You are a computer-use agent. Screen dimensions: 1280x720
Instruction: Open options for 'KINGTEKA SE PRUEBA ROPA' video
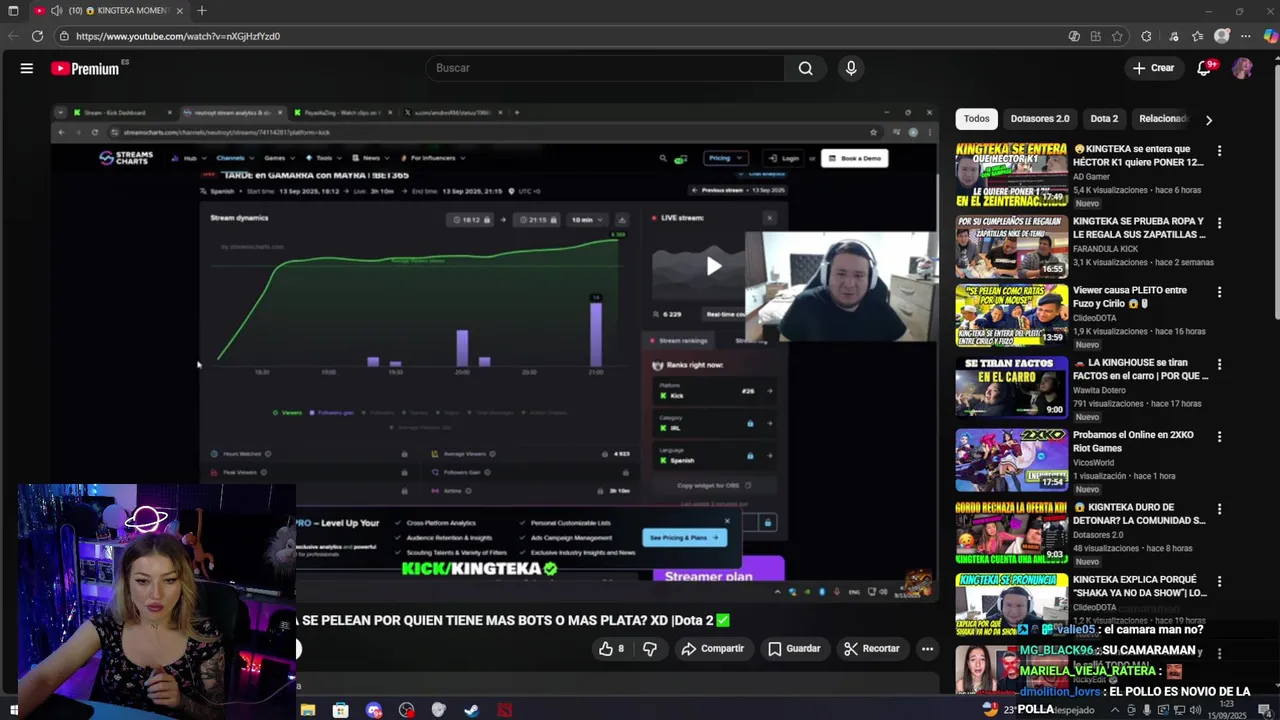coord(1219,223)
